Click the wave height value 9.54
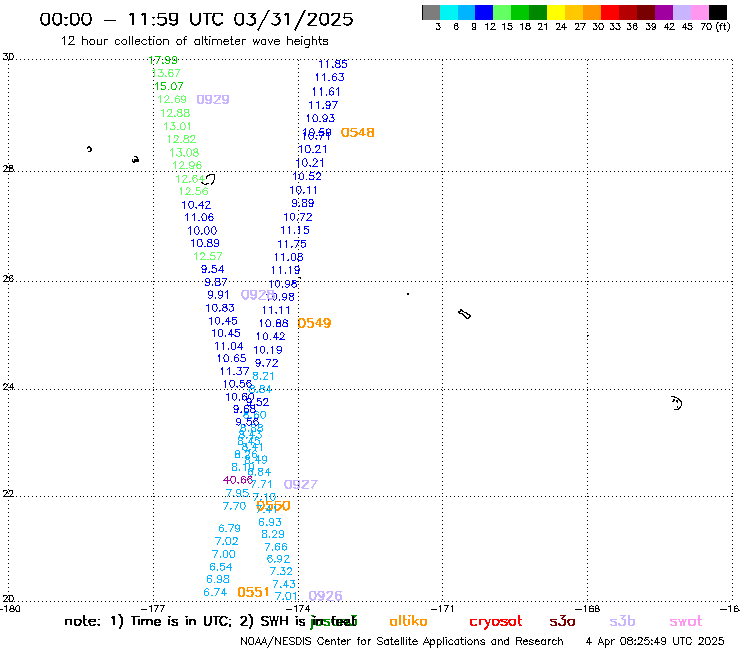Image resolution: width=740 pixels, height=650 pixels. click(212, 270)
